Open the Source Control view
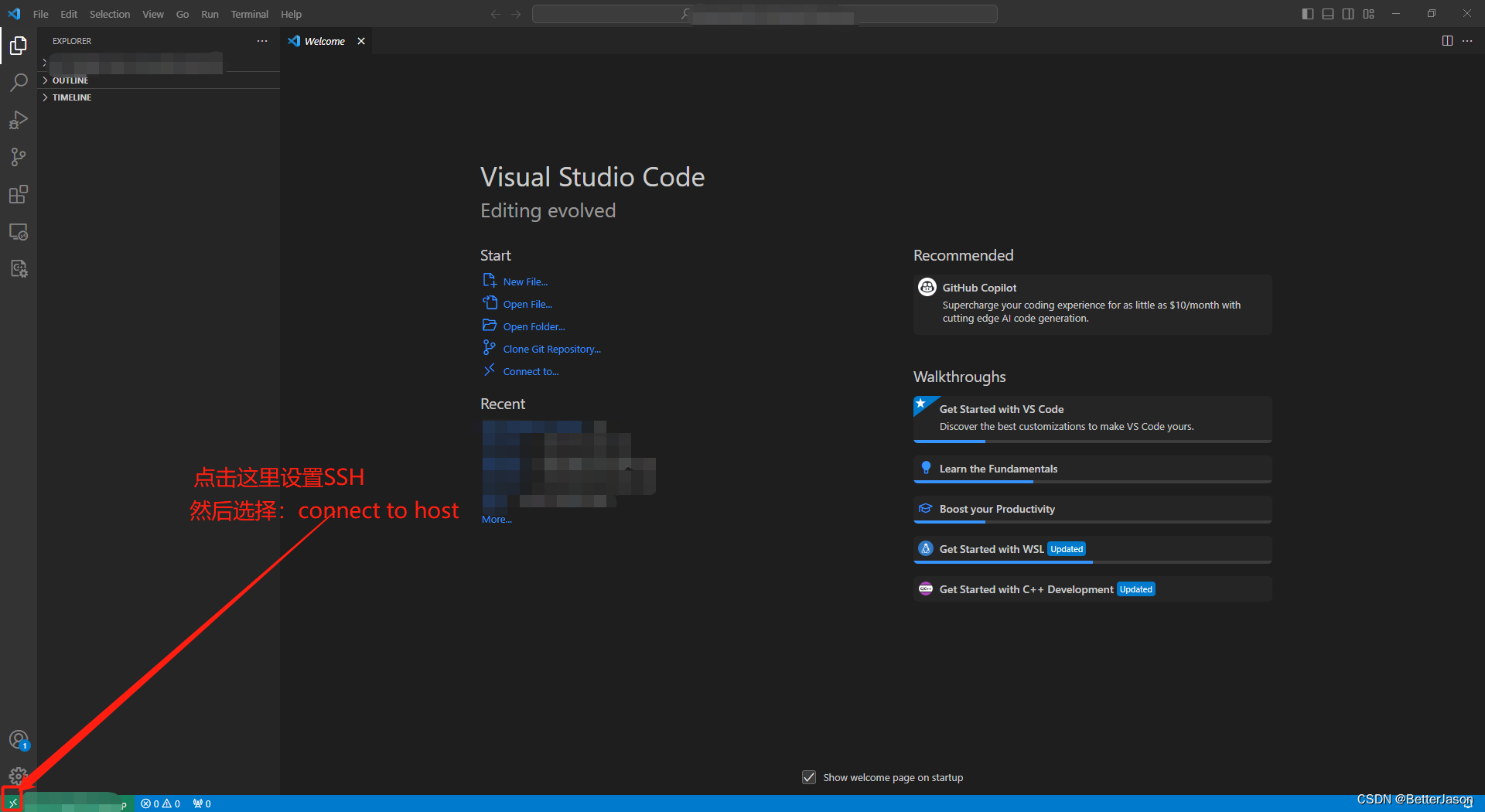The image size is (1485, 812). (19, 157)
